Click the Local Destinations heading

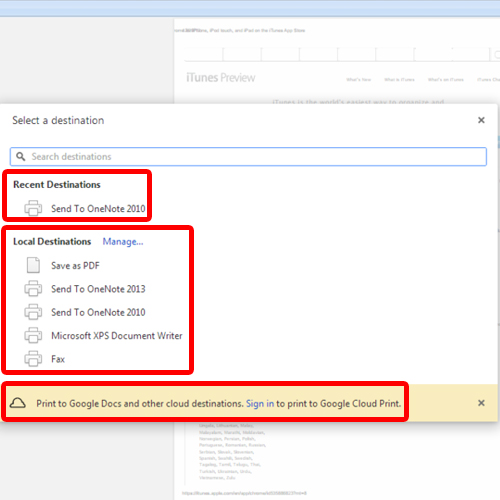(52, 242)
